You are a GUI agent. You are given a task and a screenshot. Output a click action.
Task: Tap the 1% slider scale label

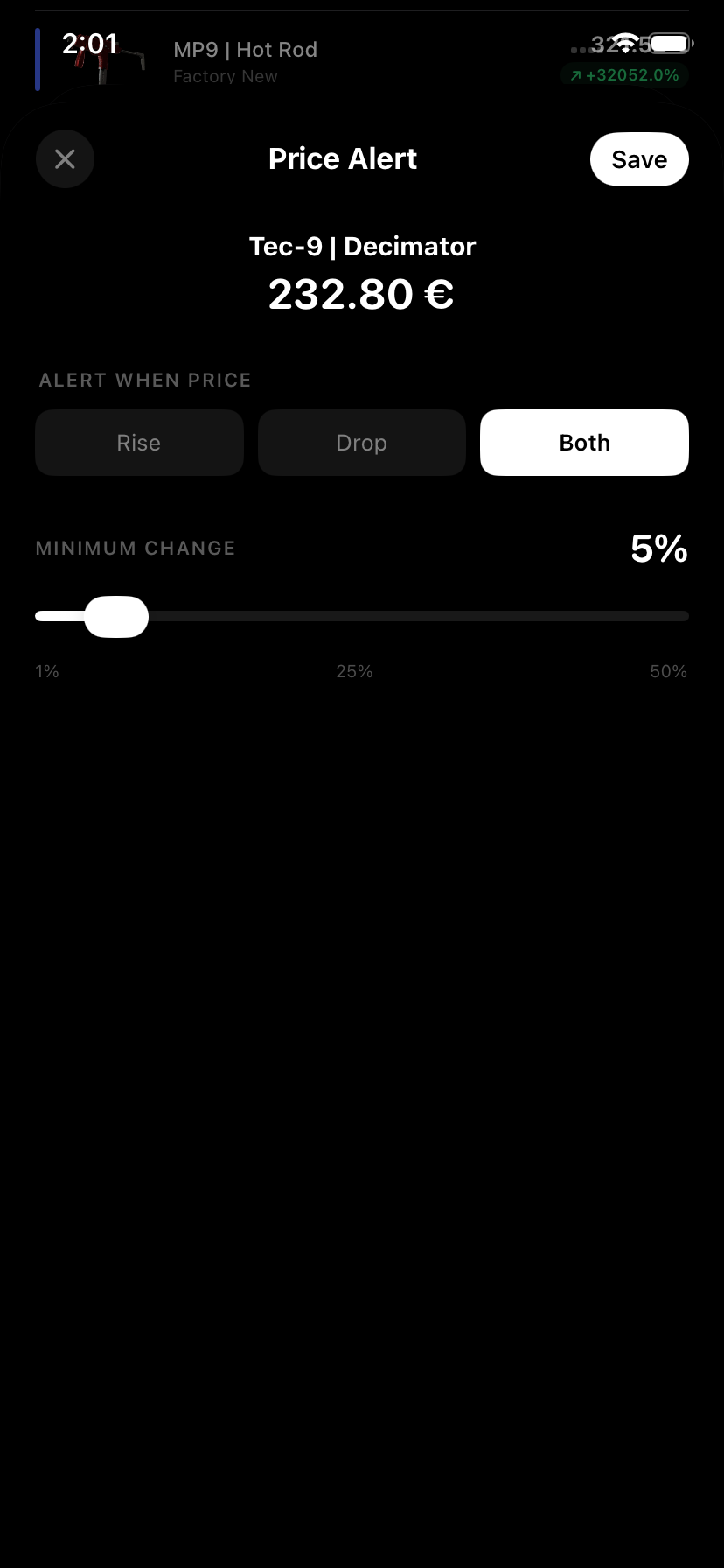click(x=47, y=671)
